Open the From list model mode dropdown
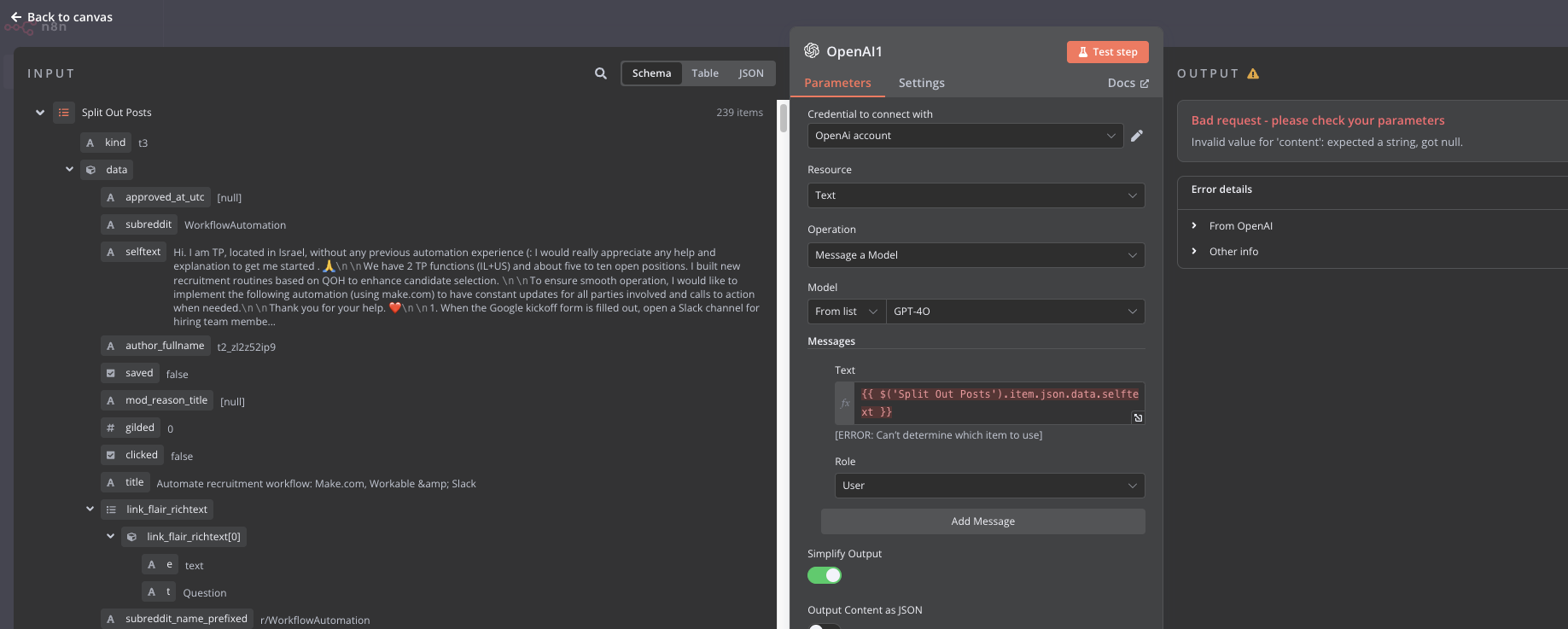The width and height of the screenshot is (1568, 629). click(x=847, y=312)
